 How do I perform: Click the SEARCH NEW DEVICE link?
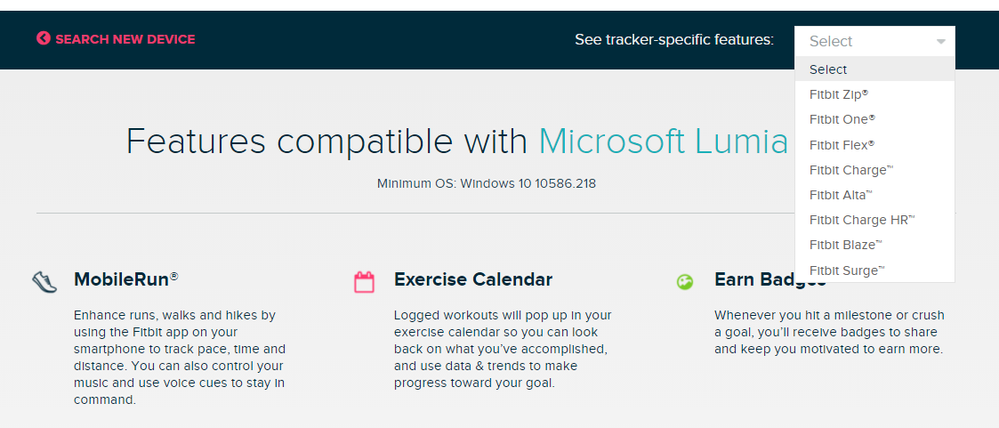125,39
